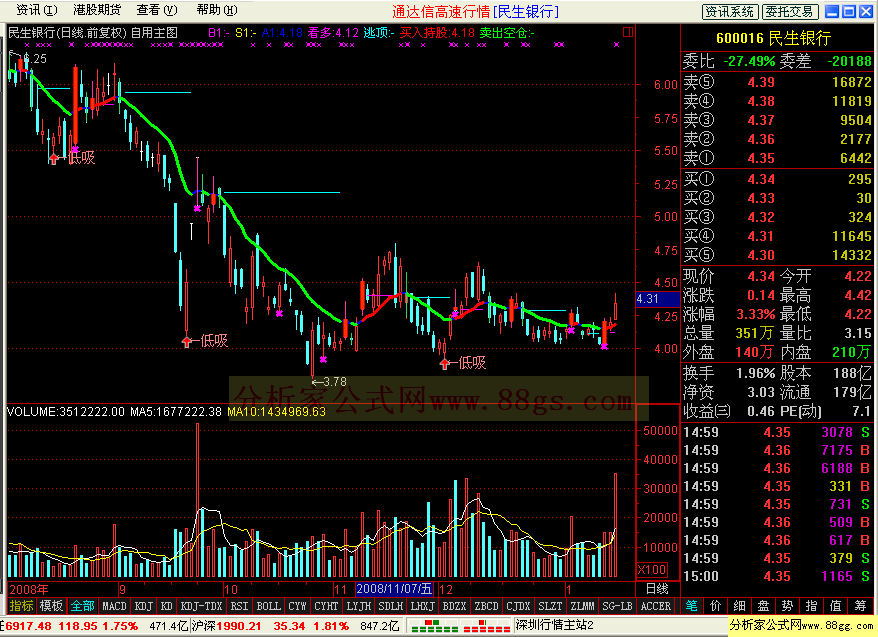Image resolution: width=878 pixels, height=637 pixels.
Task: Switch to the ZLMM indicator
Action: [582, 606]
